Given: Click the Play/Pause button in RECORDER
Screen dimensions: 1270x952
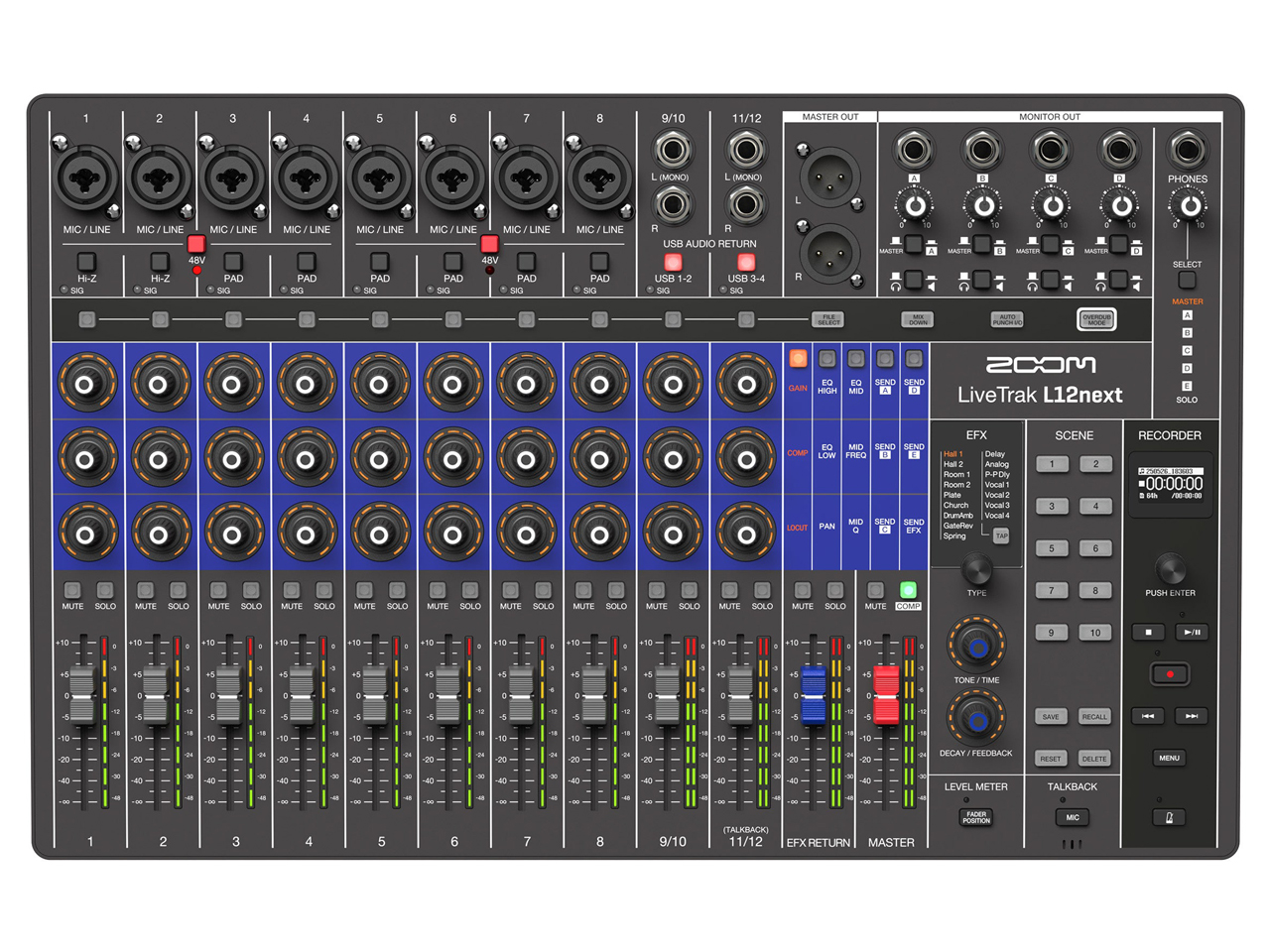Looking at the screenshot, I should (x=1192, y=632).
